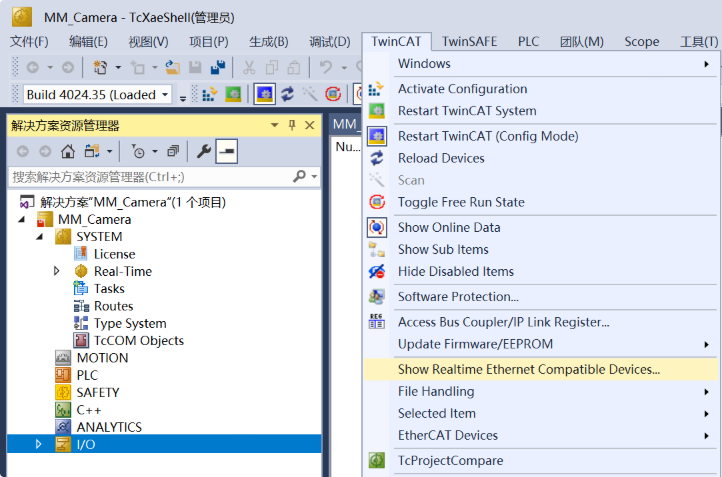Click the Toggle Free Run toolbar icon
The image size is (722, 477).
(333, 94)
